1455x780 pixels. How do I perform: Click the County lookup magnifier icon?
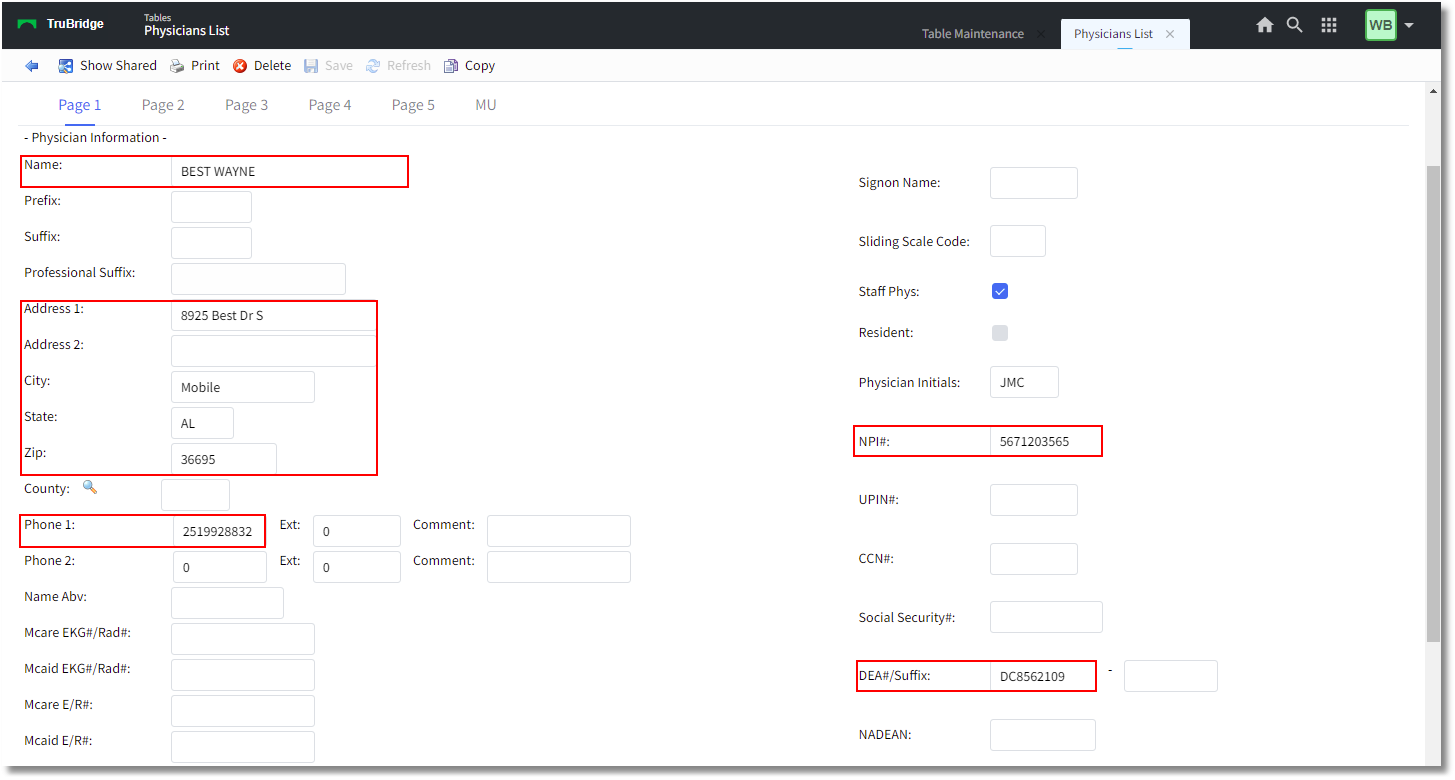point(90,487)
